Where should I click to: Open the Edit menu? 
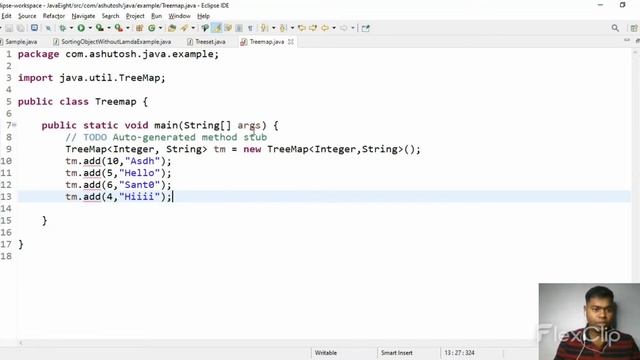click(6, 16)
